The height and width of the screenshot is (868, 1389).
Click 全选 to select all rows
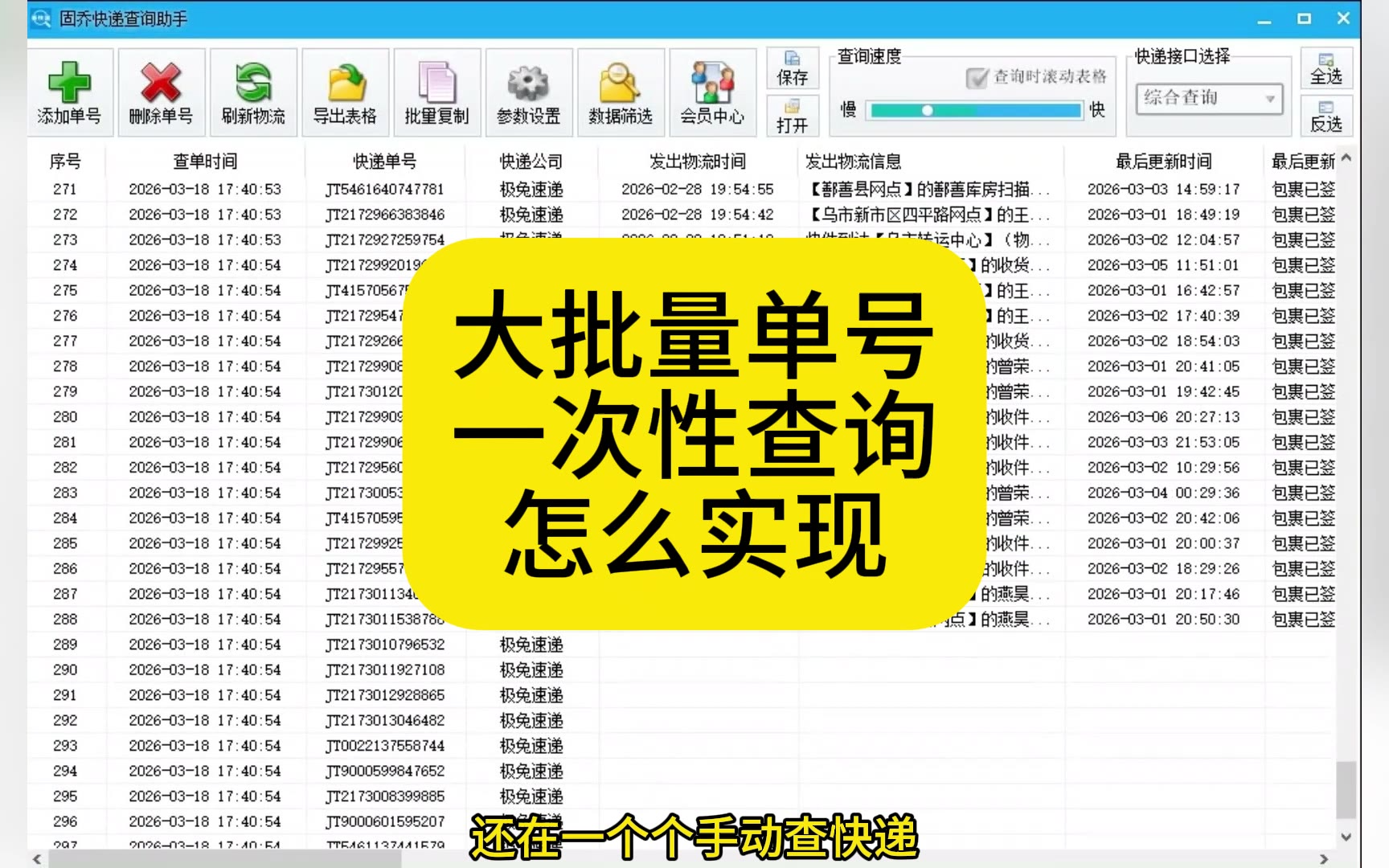[x=1326, y=68]
